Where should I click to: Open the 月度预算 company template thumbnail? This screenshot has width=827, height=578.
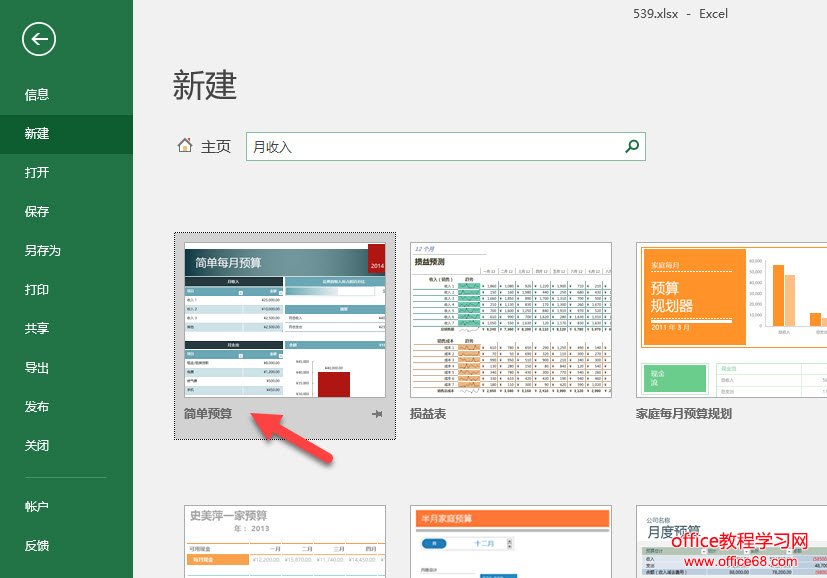click(731, 541)
